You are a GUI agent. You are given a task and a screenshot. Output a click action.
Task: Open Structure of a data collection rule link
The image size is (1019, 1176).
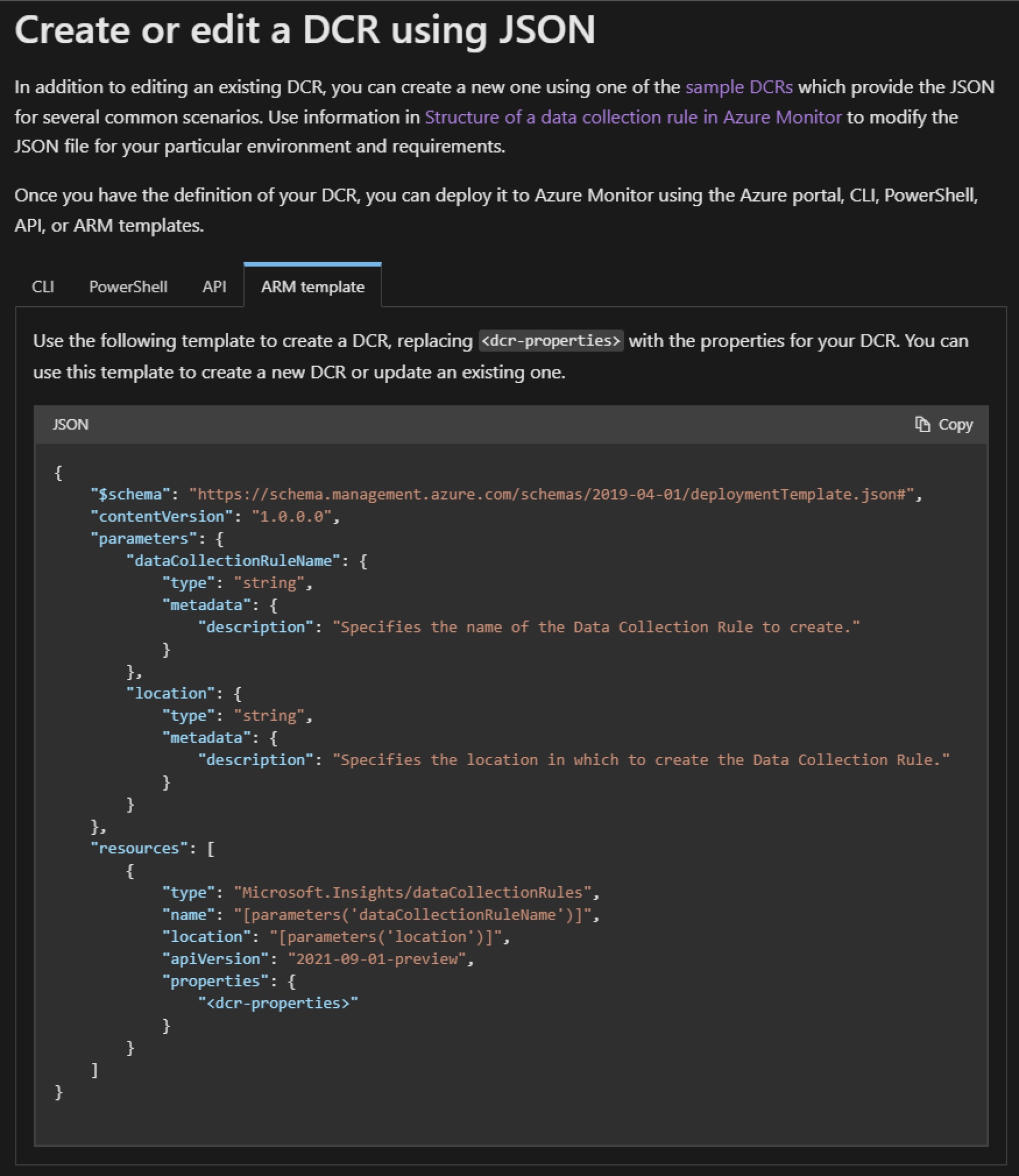pyautogui.click(x=633, y=117)
